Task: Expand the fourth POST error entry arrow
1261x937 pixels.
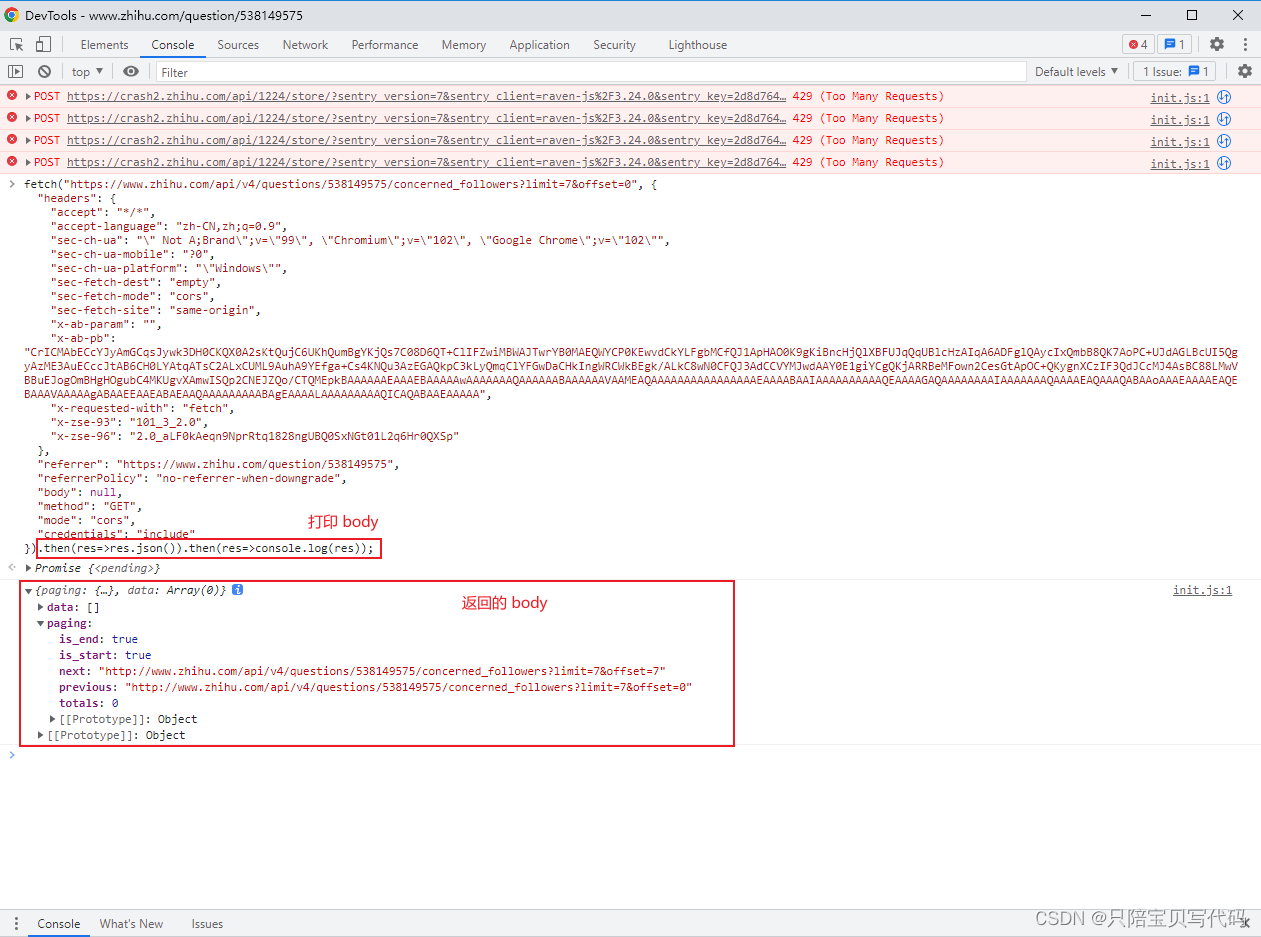Action: tap(29, 163)
